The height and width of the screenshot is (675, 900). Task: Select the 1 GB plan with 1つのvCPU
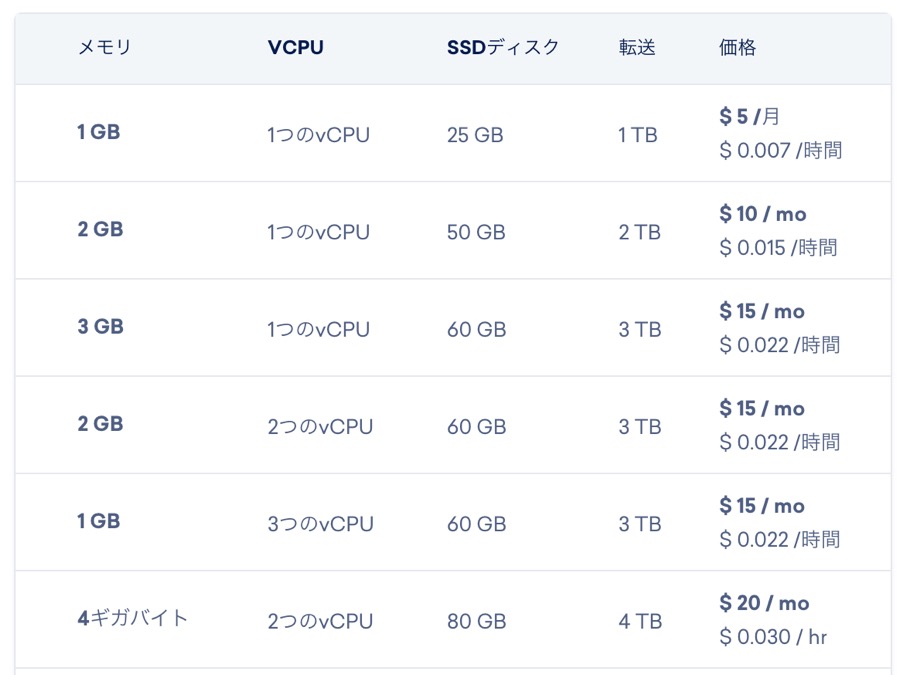point(453,133)
